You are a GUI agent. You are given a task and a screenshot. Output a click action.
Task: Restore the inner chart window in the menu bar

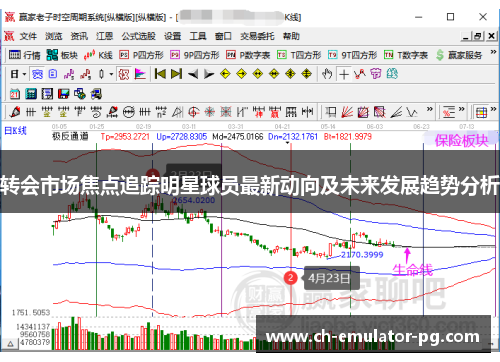point(478,36)
